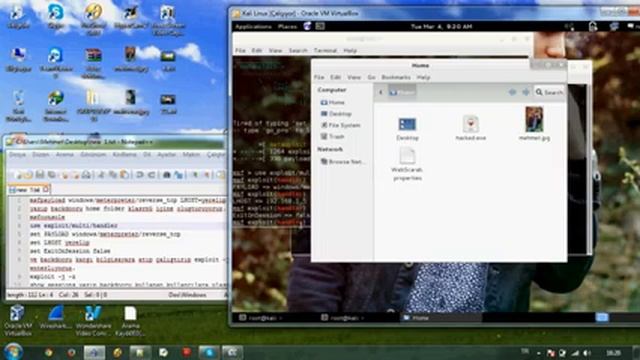Close the new 1.txt tab in Notepad++
This screenshot has width=640, height=360.
tap(46, 189)
